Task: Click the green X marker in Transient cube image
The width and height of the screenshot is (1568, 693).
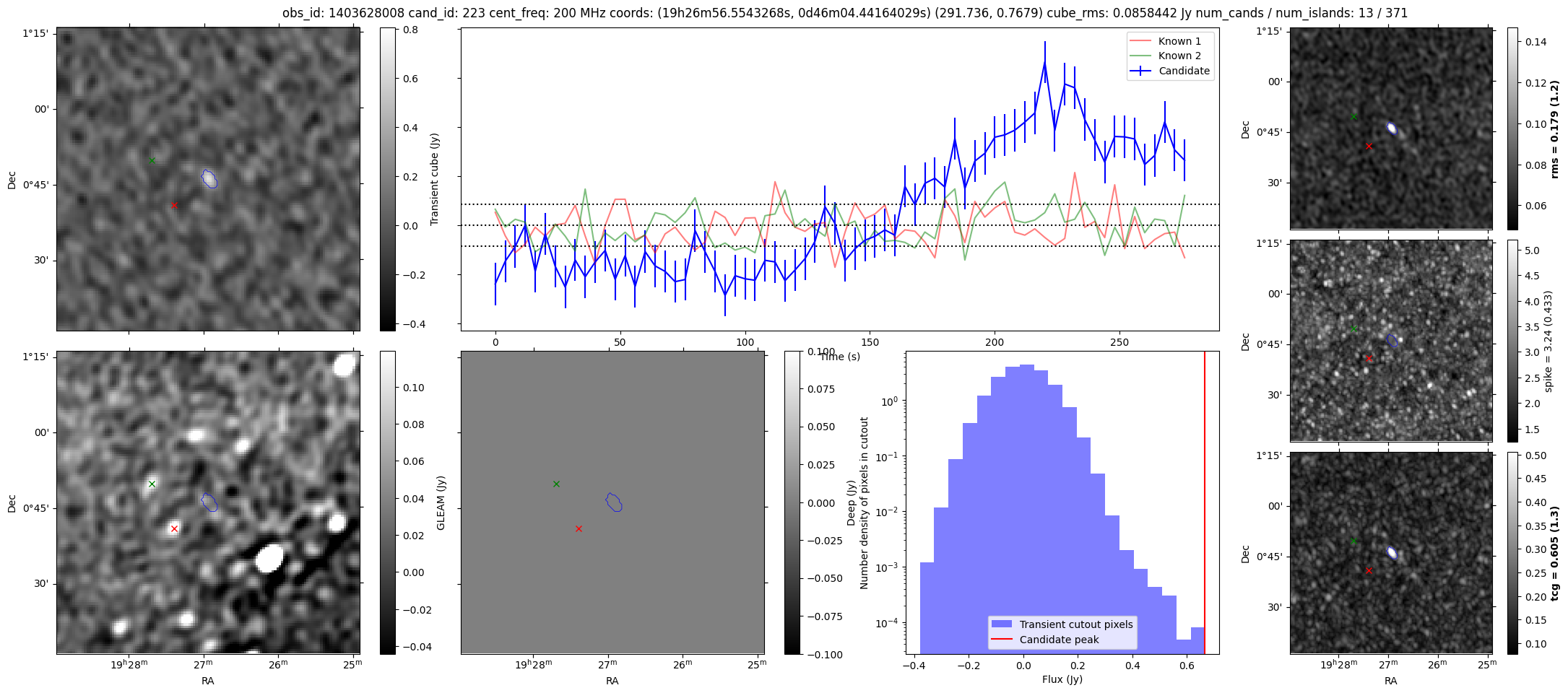Action: tap(152, 160)
